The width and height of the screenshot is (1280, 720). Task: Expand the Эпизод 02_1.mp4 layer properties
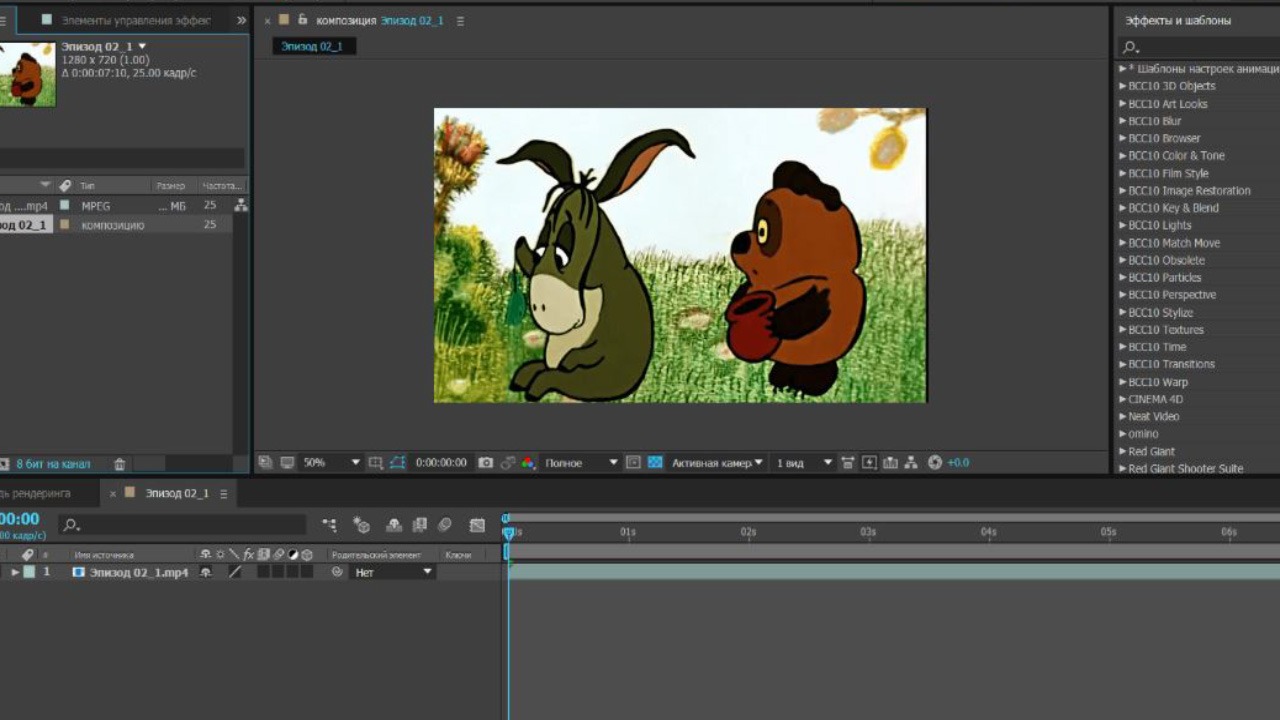(15, 572)
